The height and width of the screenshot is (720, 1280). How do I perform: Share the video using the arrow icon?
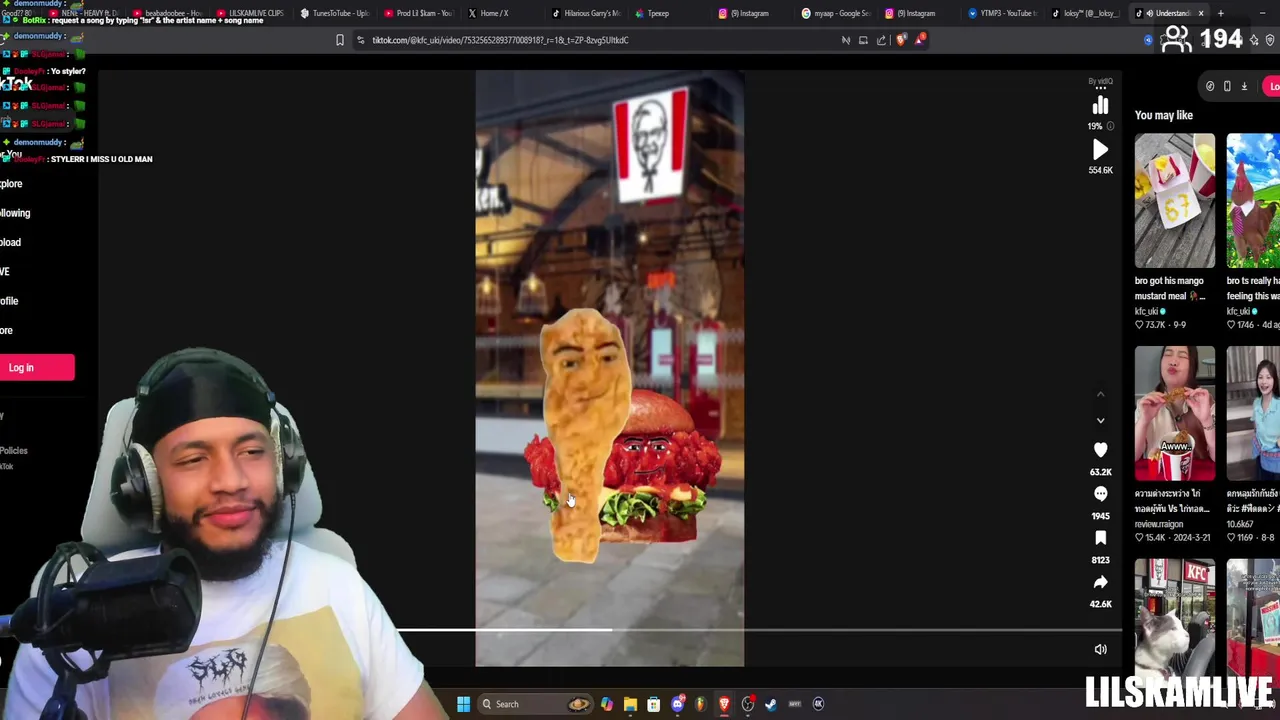pyautogui.click(x=1100, y=582)
